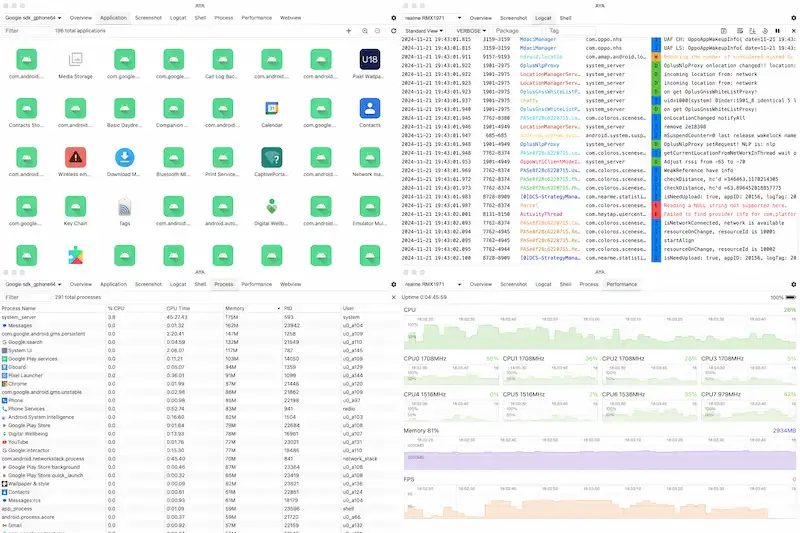Click the Wireless emergency alerts warning icon

click(x=75, y=158)
